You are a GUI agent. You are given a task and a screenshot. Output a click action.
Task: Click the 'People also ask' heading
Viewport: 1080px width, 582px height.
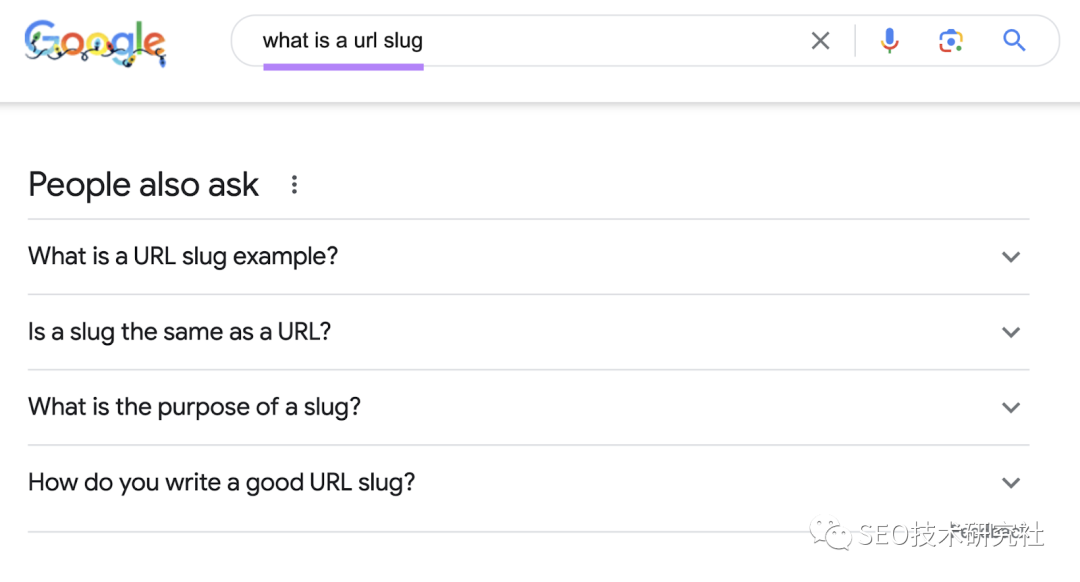tap(144, 185)
